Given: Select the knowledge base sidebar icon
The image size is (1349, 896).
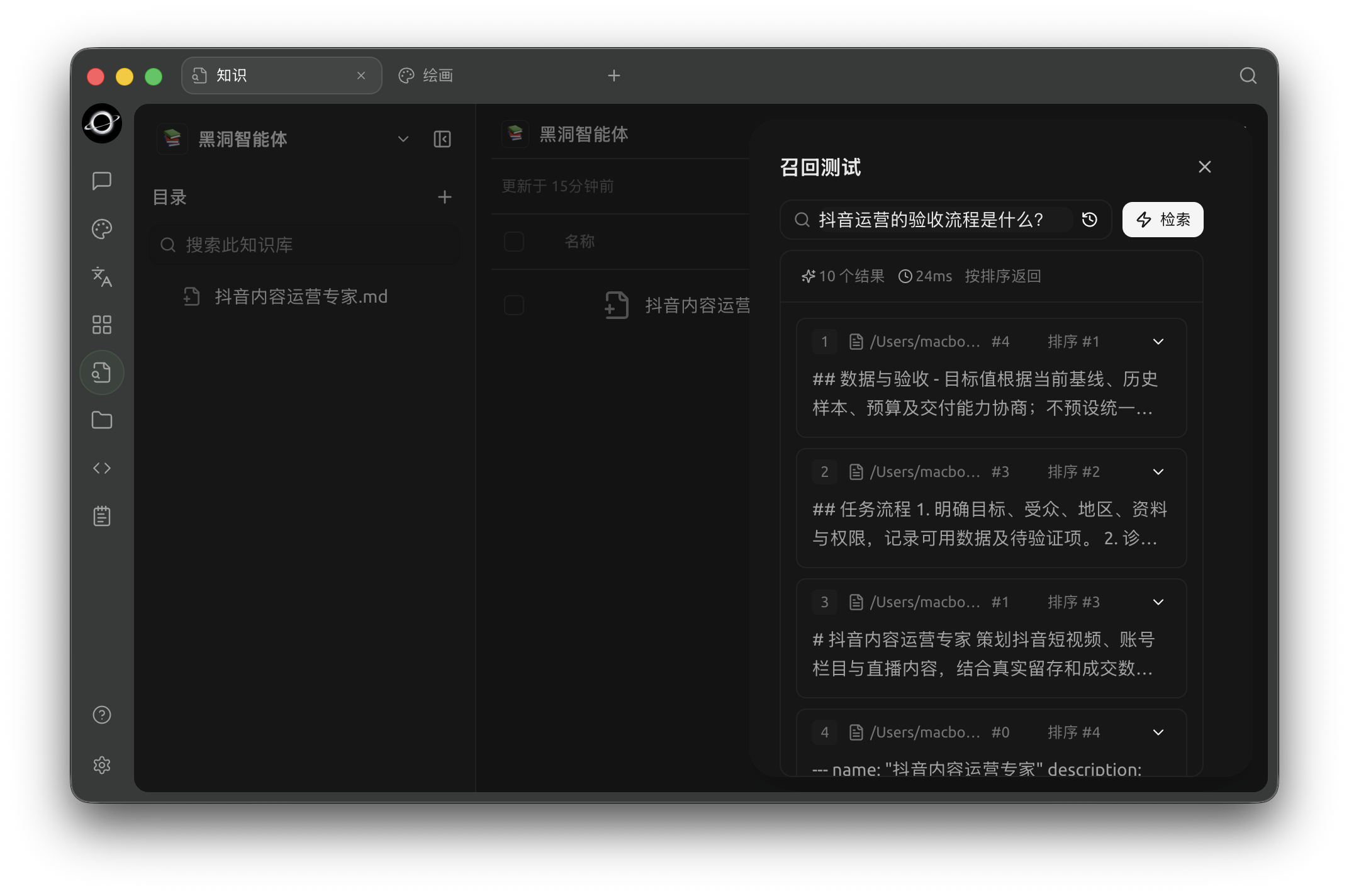Looking at the screenshot, I should [102, 372].
